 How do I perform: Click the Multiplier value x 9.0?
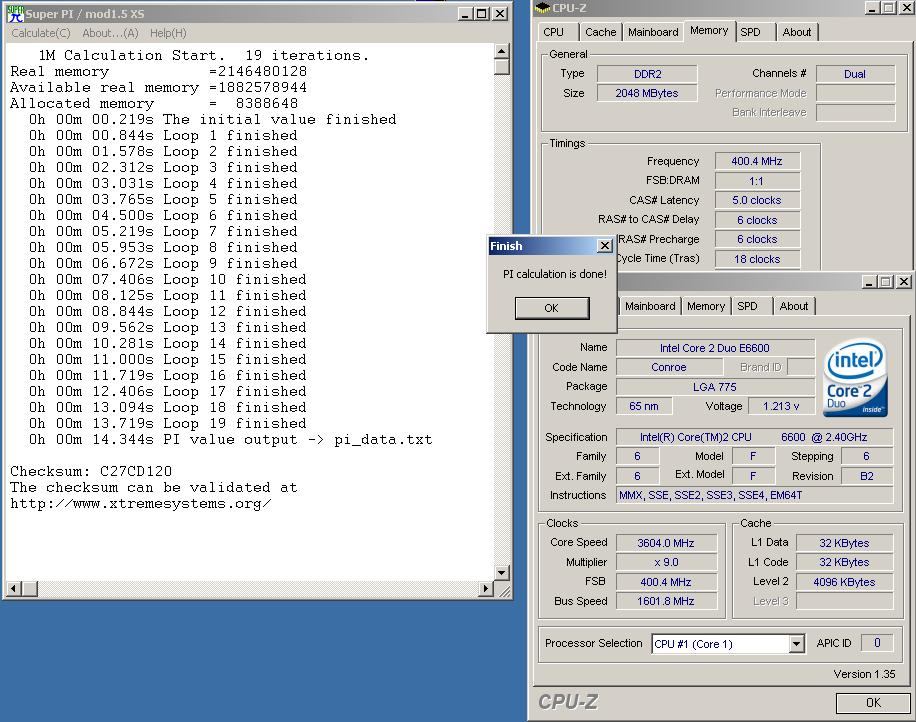coord(666,563)
